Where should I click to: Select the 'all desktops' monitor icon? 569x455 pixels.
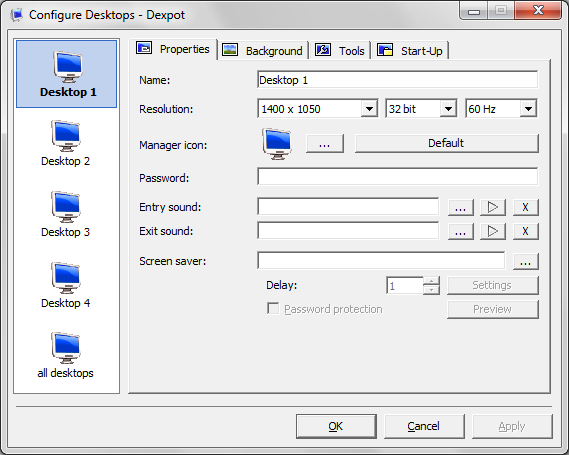pos(66,348)
